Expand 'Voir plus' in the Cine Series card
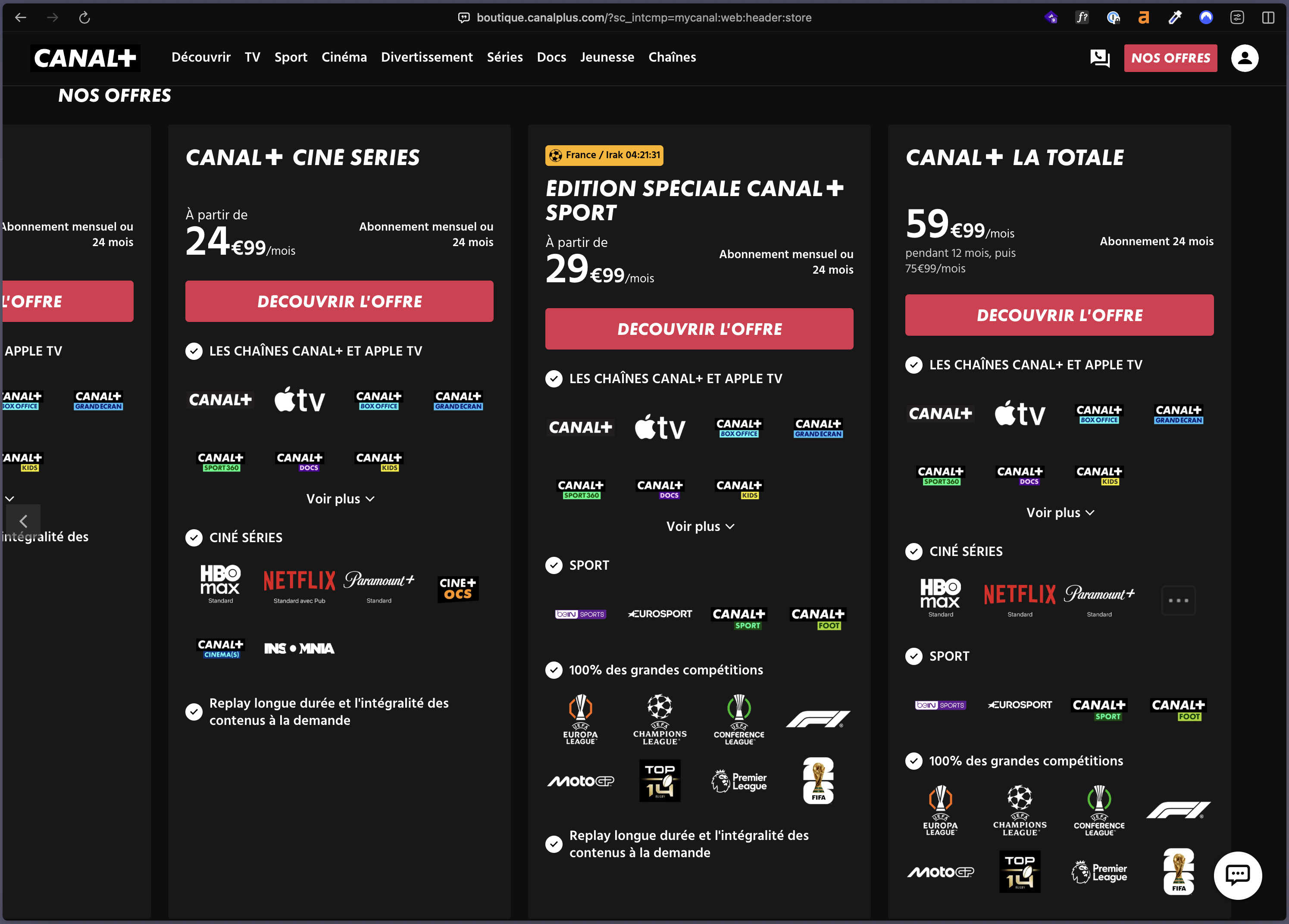Screen dimensions: 1289x924 341,499
